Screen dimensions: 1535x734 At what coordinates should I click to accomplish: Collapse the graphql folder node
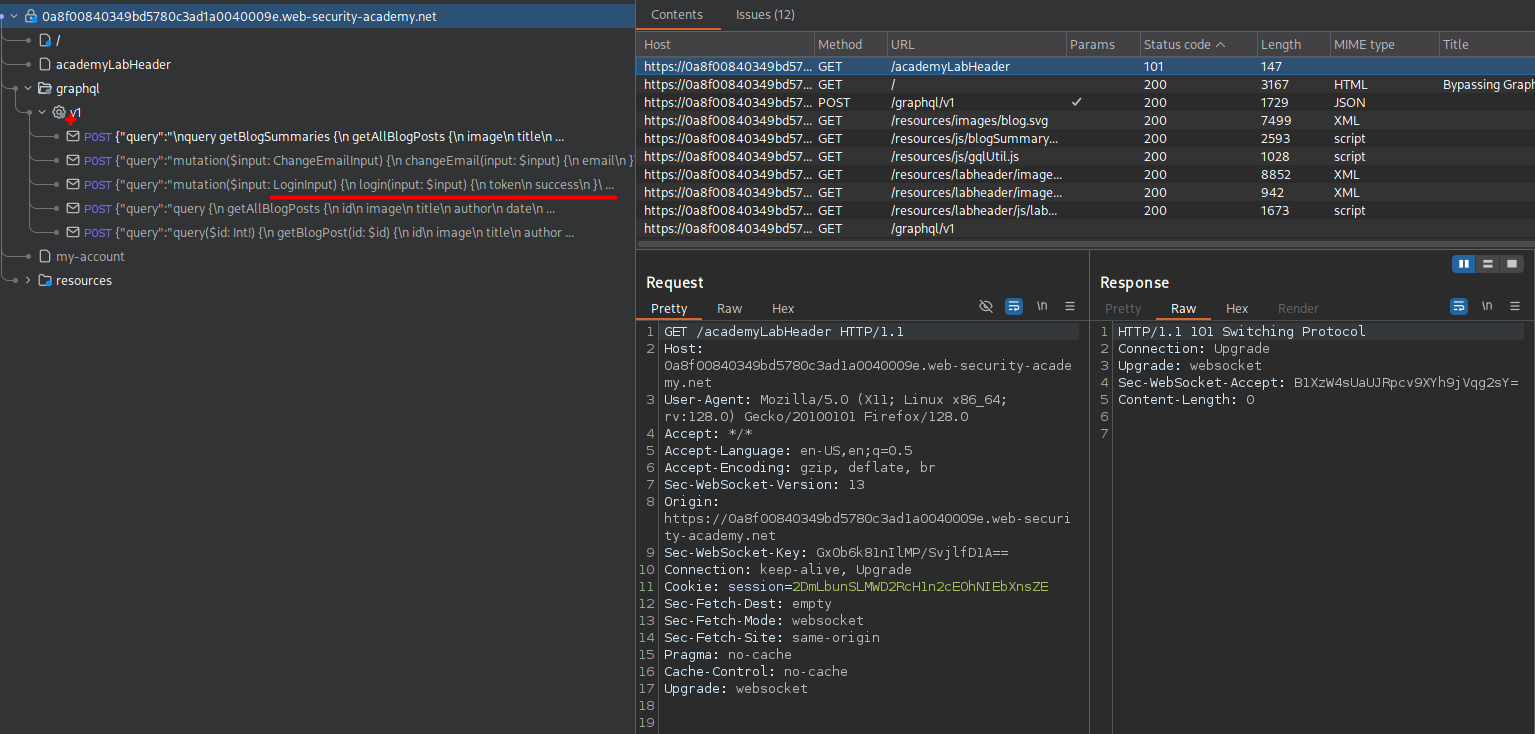tap(28, 88)
